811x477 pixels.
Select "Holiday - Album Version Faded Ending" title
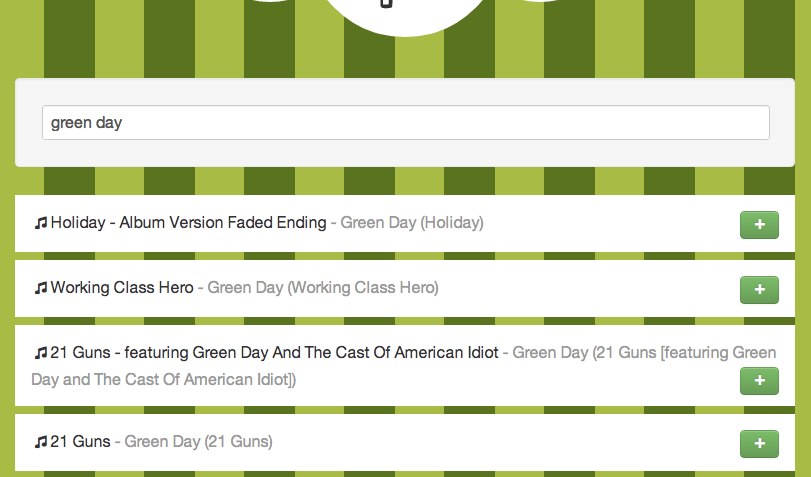click(x=189, y=222)
